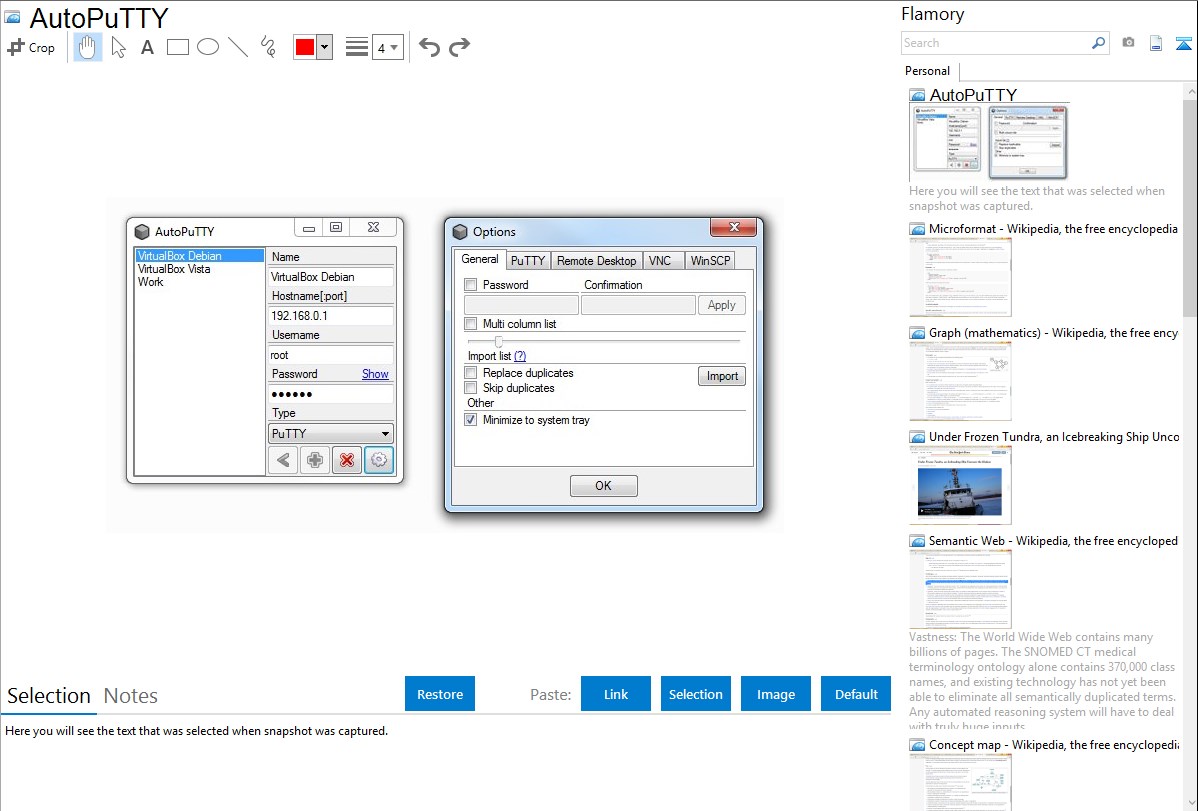Click the undo arrow
The height and width of the screenshot is (811, 1198).
coord(429,47)
